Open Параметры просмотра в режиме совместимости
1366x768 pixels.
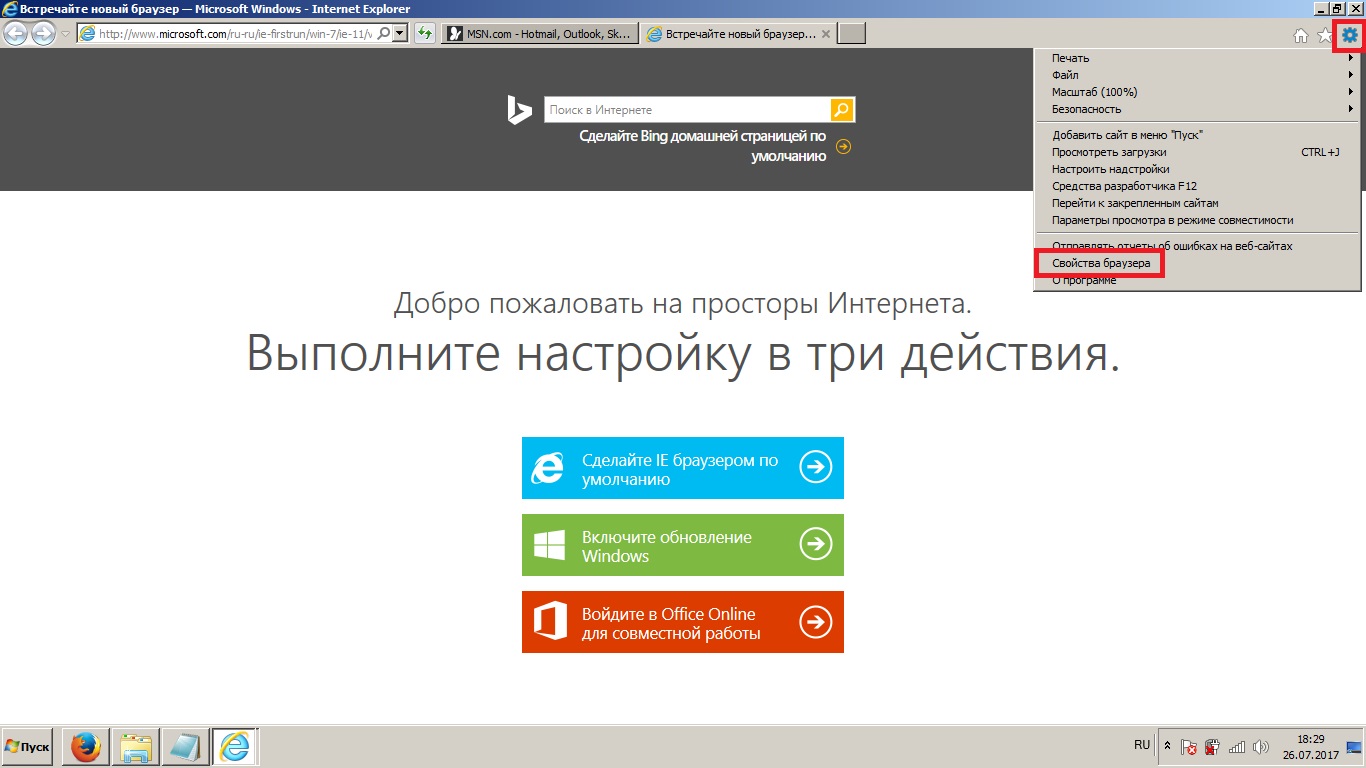tap(1198, 220)
